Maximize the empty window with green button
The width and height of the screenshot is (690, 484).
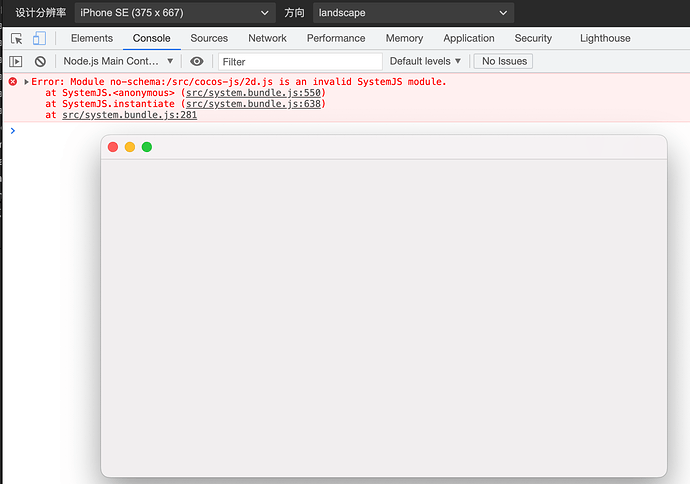[x=147, y=147]
